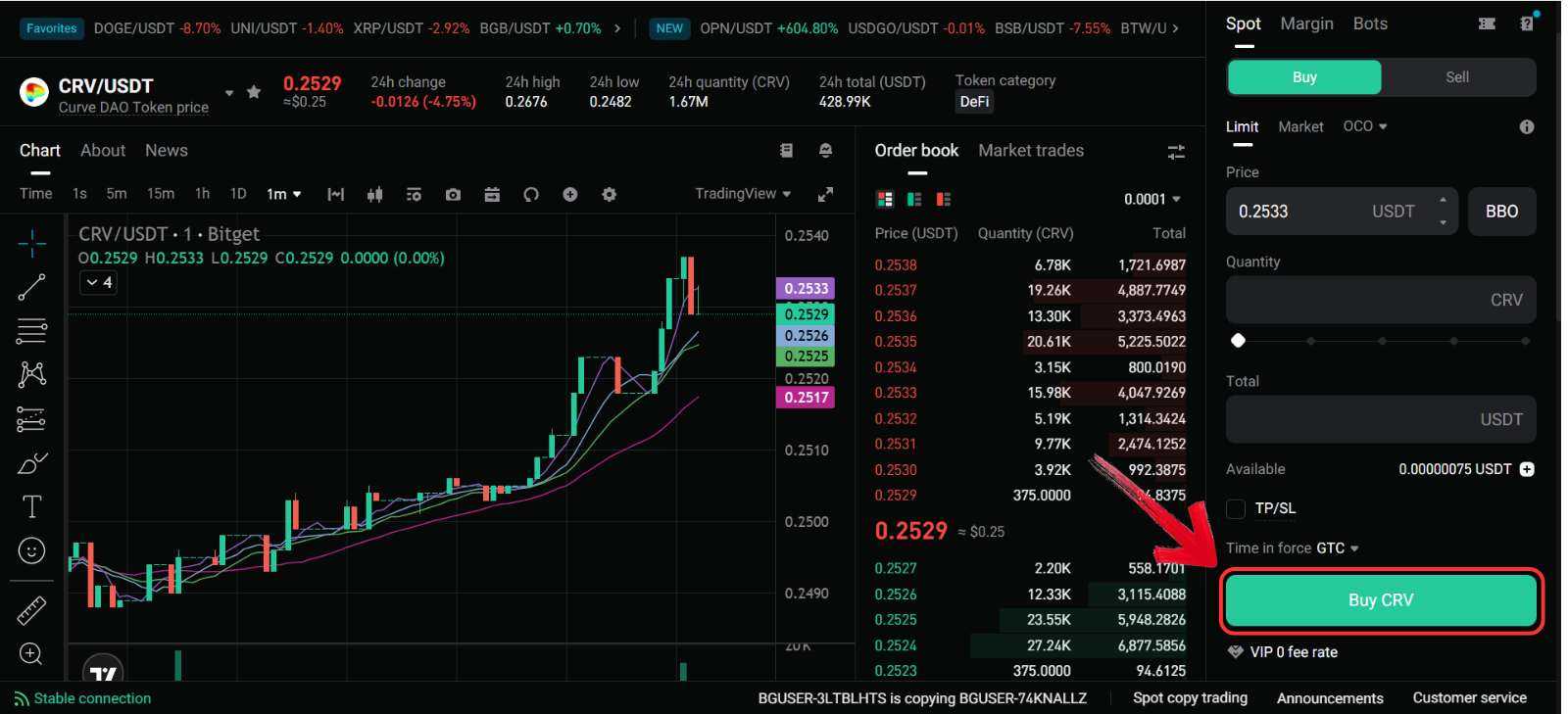Viewport: 1568px width, 714px height.
Task: Select the ruler measure tool
Action: point(31,610)
